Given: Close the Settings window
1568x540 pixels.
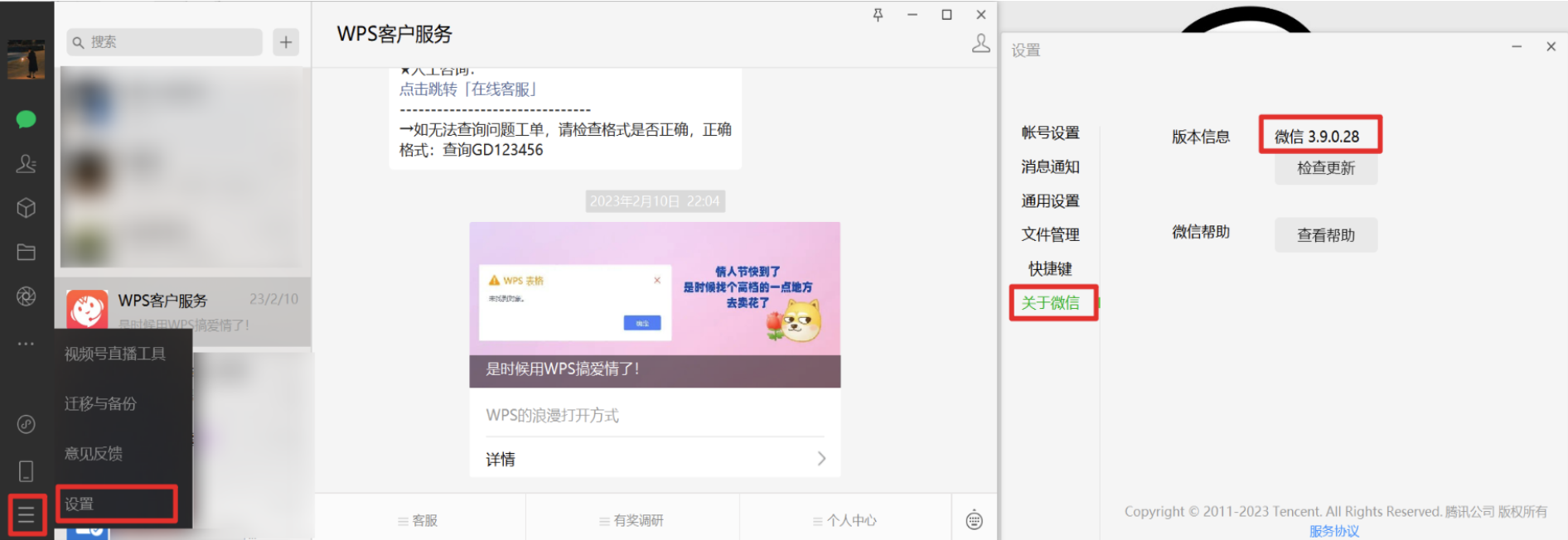Looking at the screenshot, I should pyautogui.click(x=1551, y=47).
